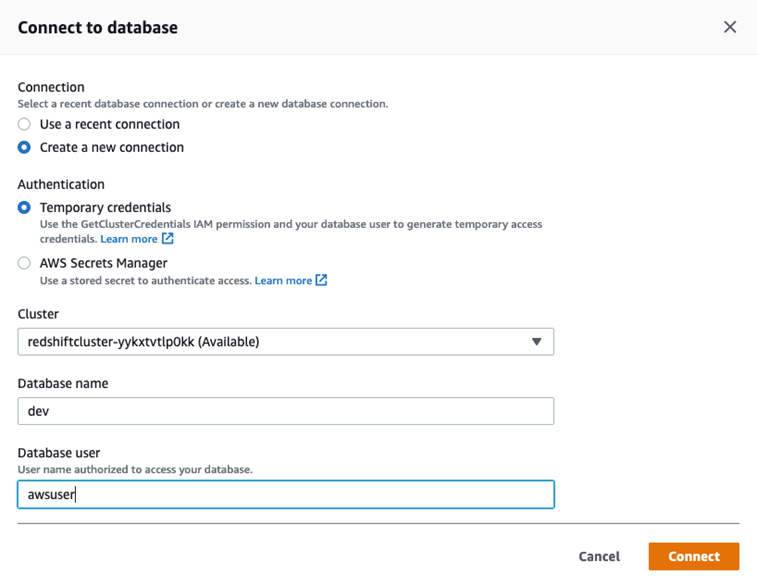Choose the Temporary credentials radio button

click(x=24, y=208)
